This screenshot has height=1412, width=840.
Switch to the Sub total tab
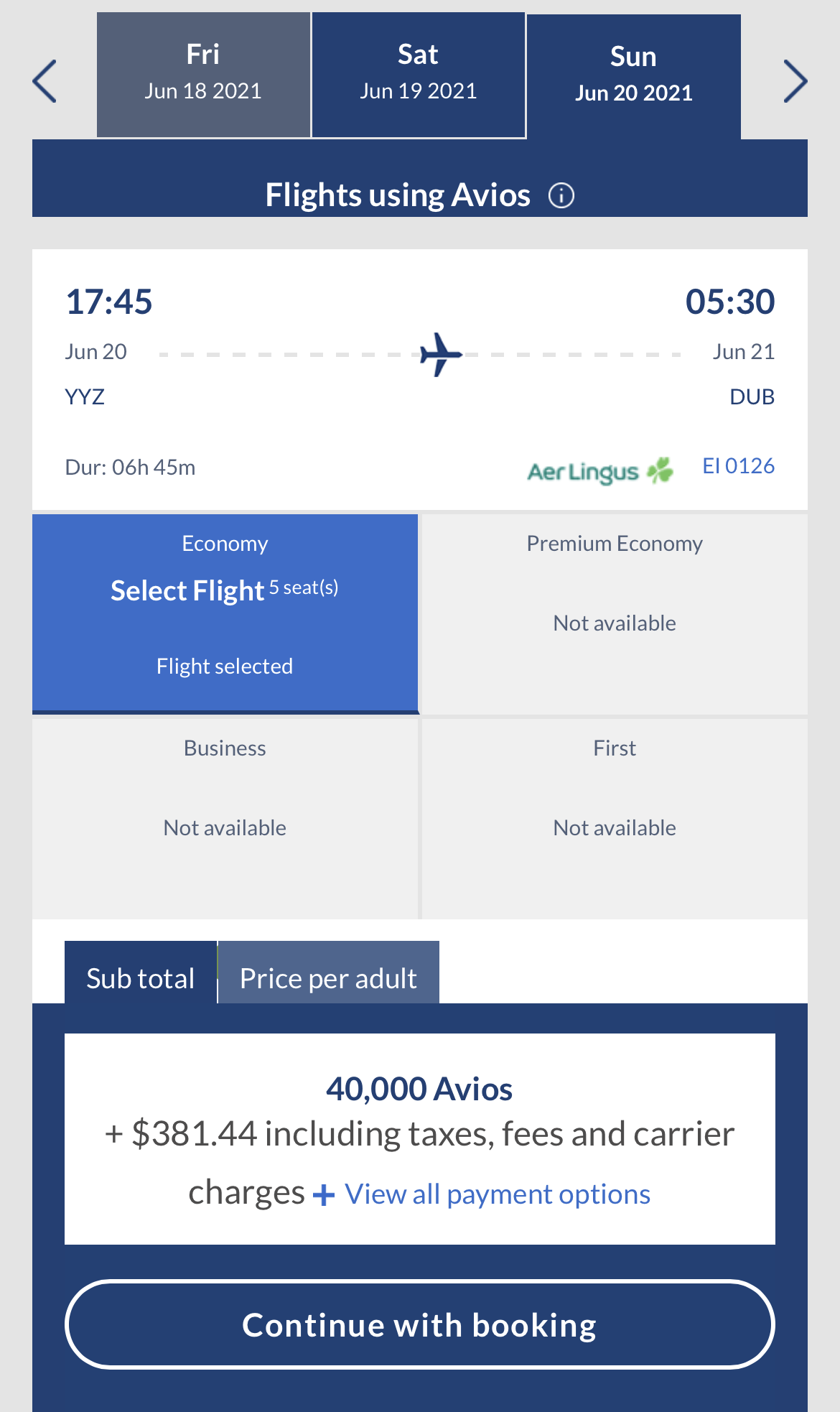pyautogui.click(x=141, y=978)
